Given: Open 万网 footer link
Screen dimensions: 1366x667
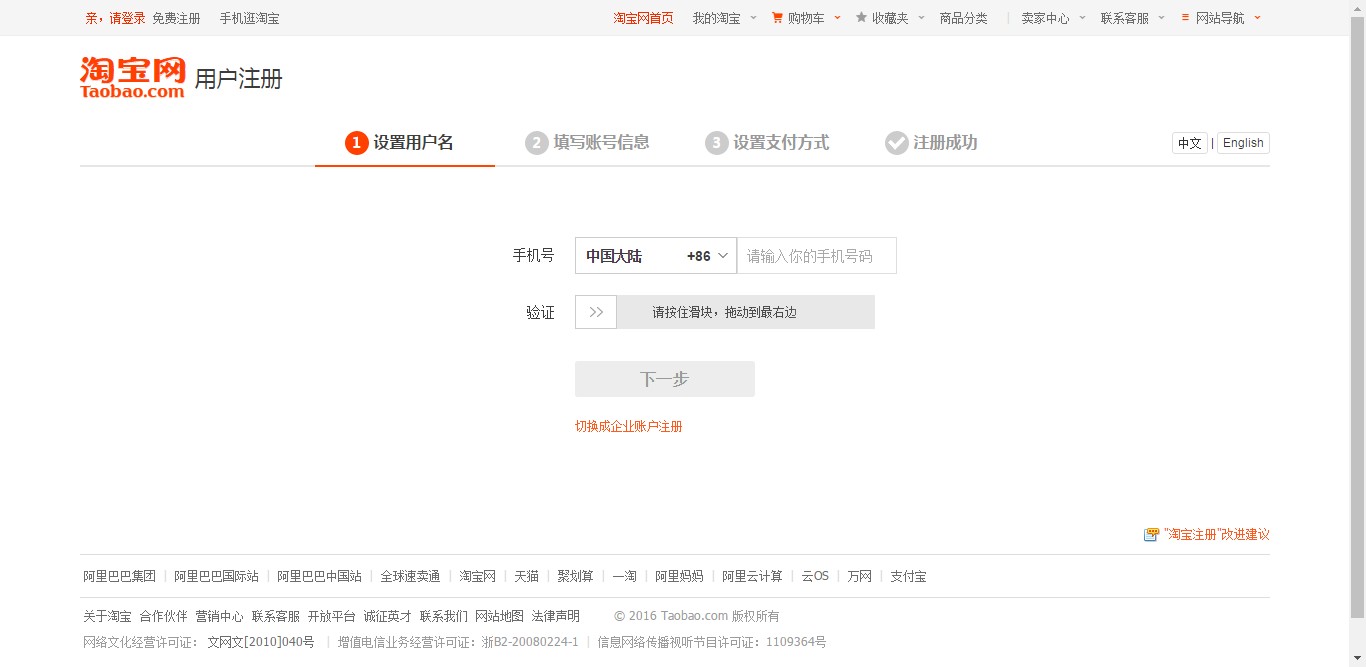Looking at the screenshot, I should point(860,576).
